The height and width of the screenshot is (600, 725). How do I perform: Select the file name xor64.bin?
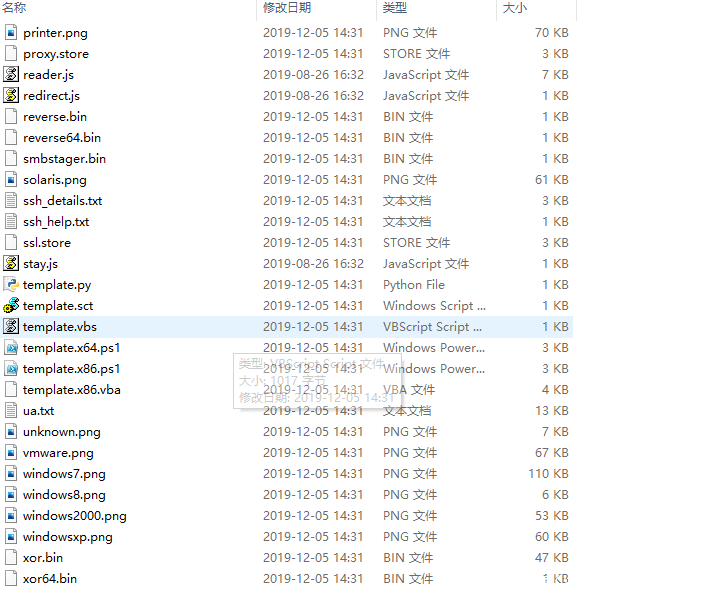(50, 579)
